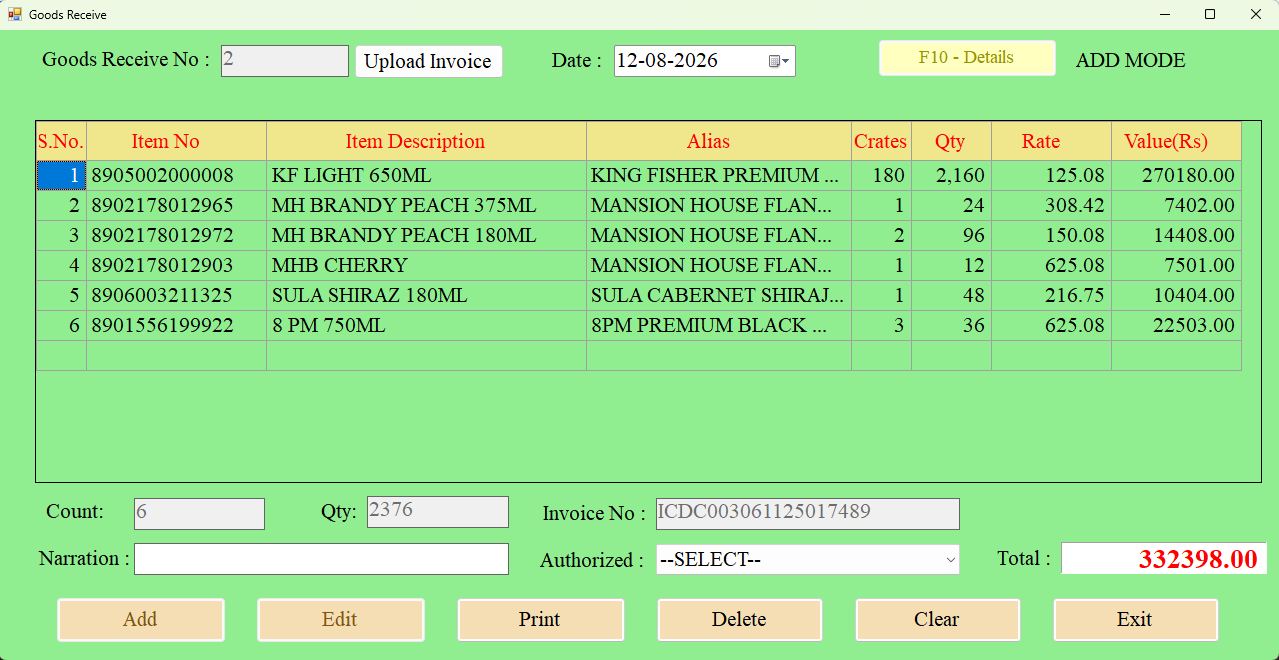Screen dimensions: 1279x660
Task: Click rate cell 125.08
Action: pos(1051,176)
